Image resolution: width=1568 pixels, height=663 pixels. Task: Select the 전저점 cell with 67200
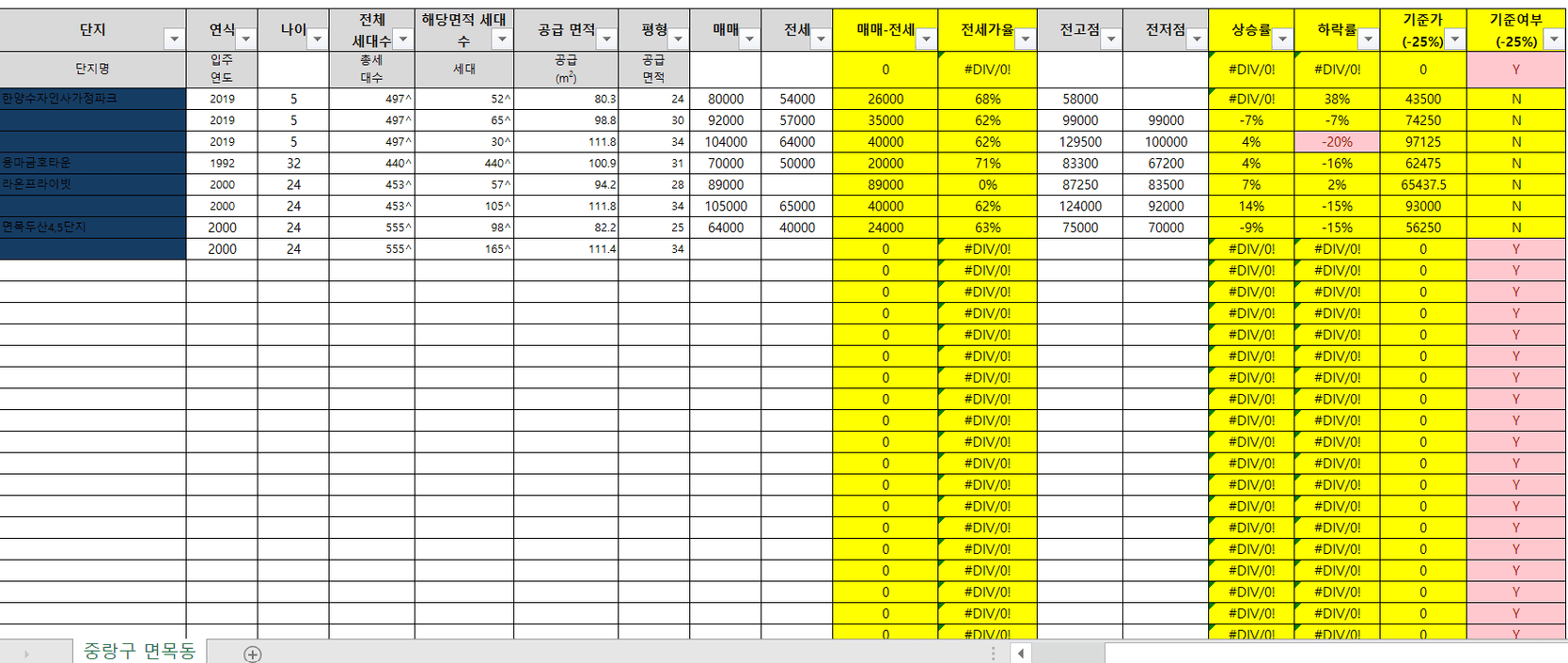click(1166, 163)
